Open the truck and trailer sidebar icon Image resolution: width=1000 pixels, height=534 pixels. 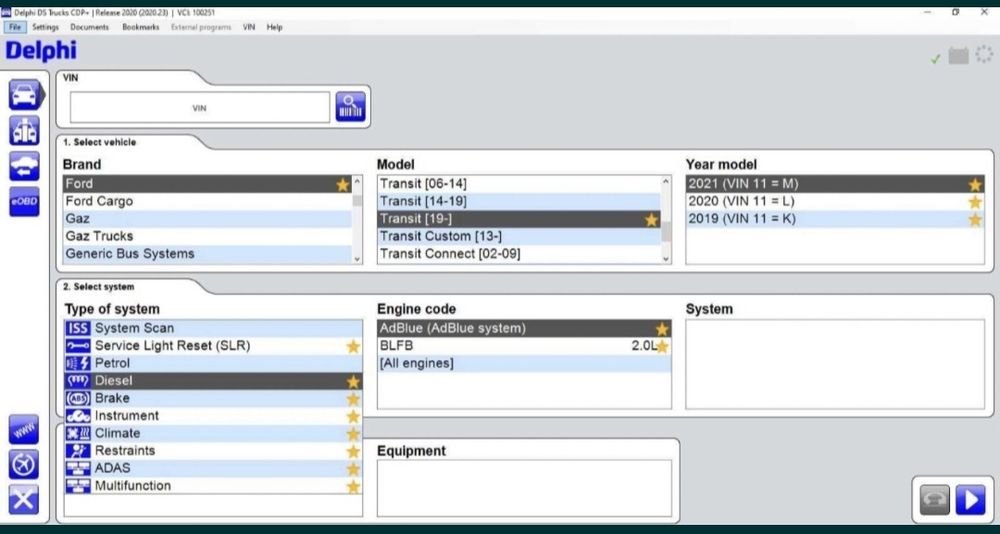[x=24, y=130]
